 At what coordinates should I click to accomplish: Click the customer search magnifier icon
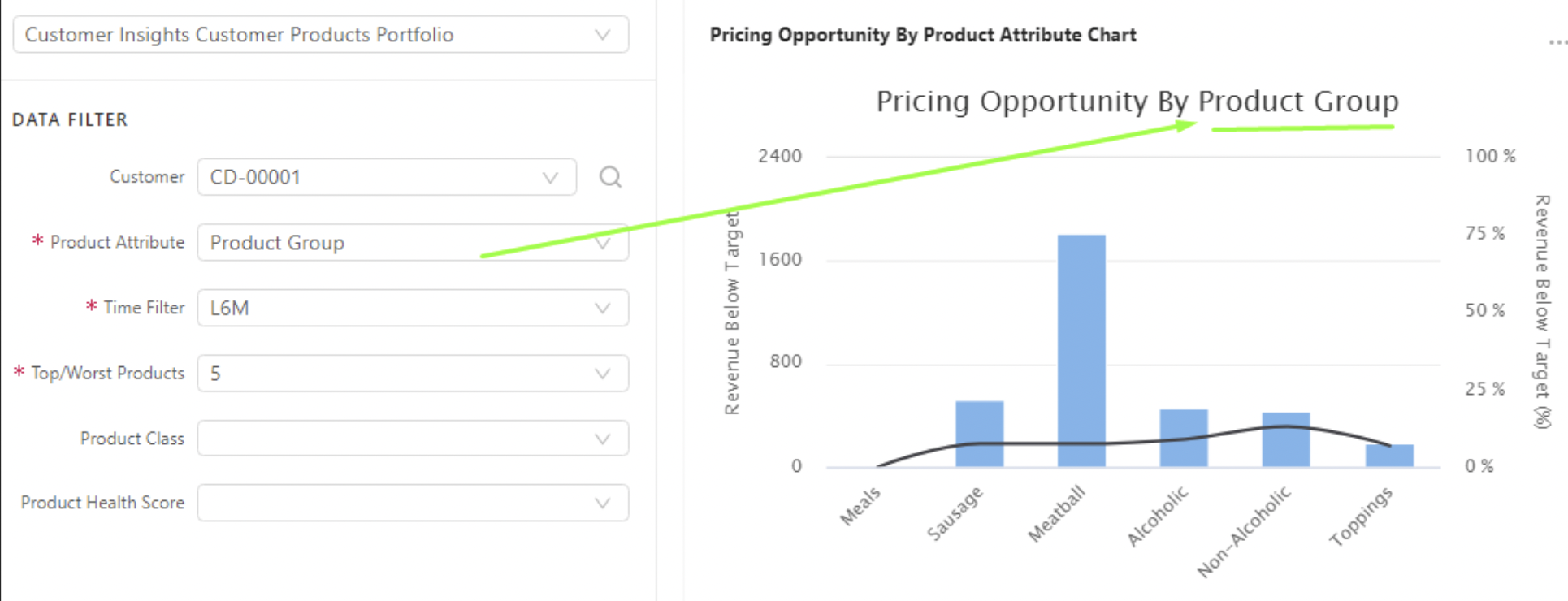coord(610,177)
